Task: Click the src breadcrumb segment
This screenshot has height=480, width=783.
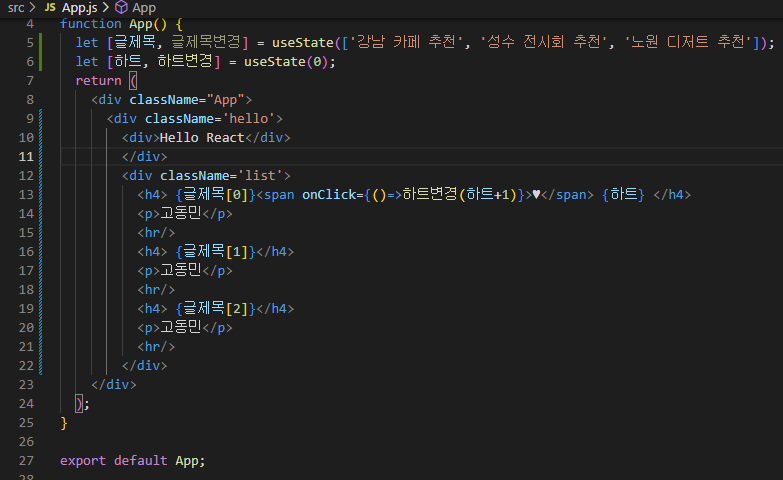Action: click(x=16, y=7)
